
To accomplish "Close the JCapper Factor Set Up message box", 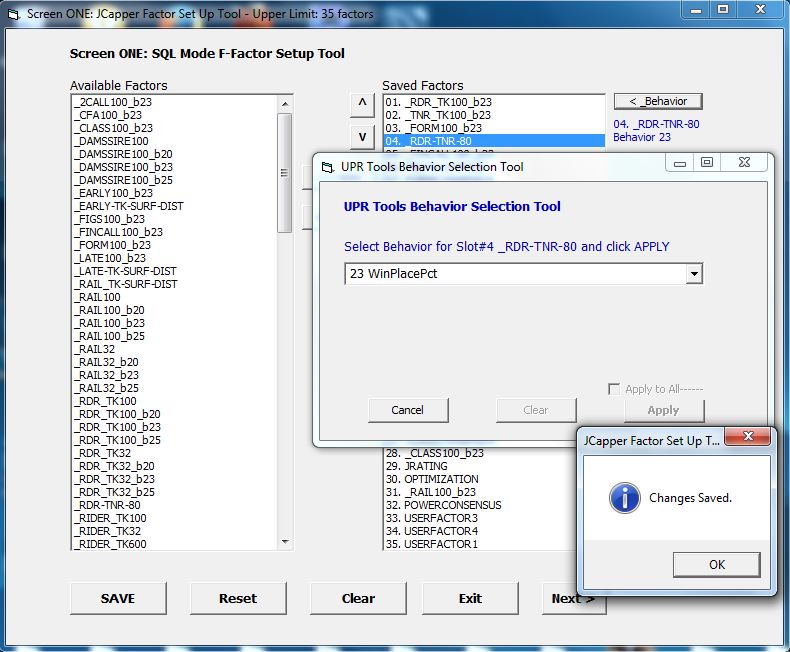I will 748,436.
